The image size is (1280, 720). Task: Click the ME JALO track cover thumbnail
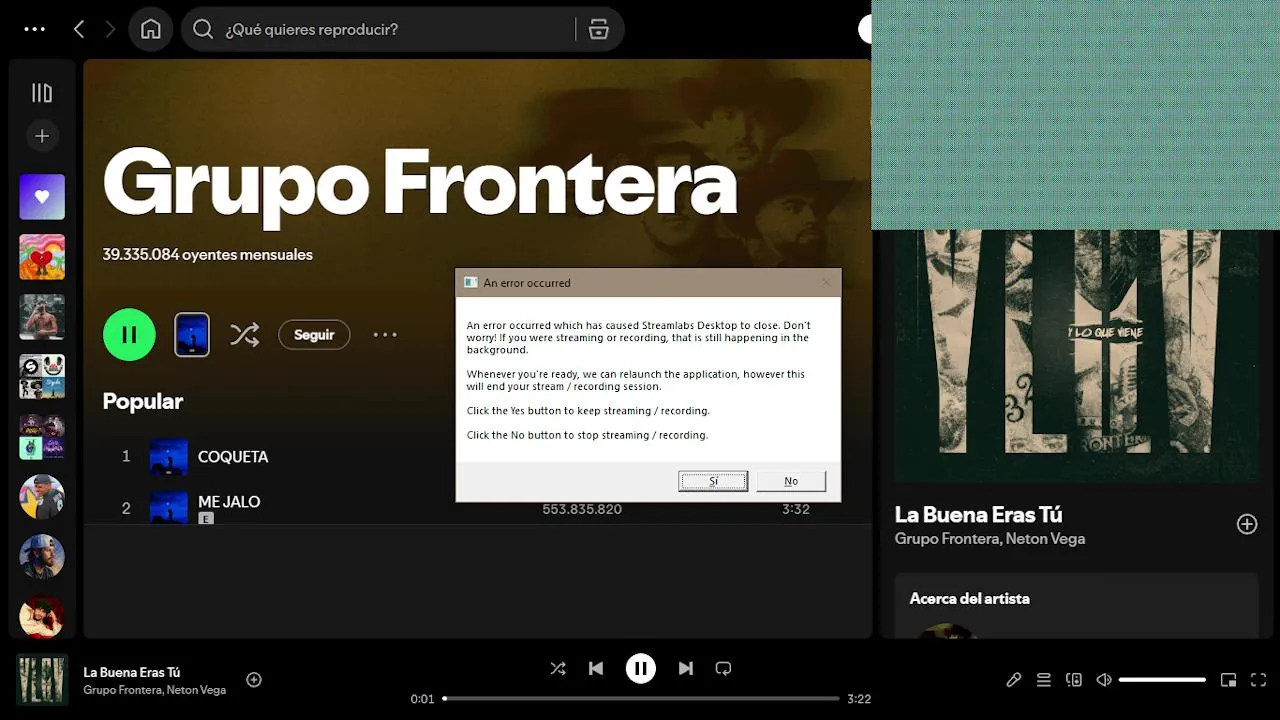tap(169, 508)
